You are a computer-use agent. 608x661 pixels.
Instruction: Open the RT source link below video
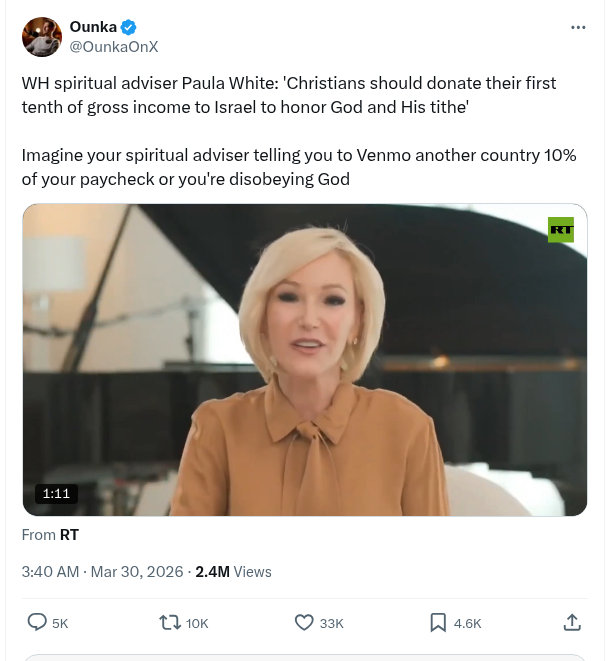click(x=69, y=535)
